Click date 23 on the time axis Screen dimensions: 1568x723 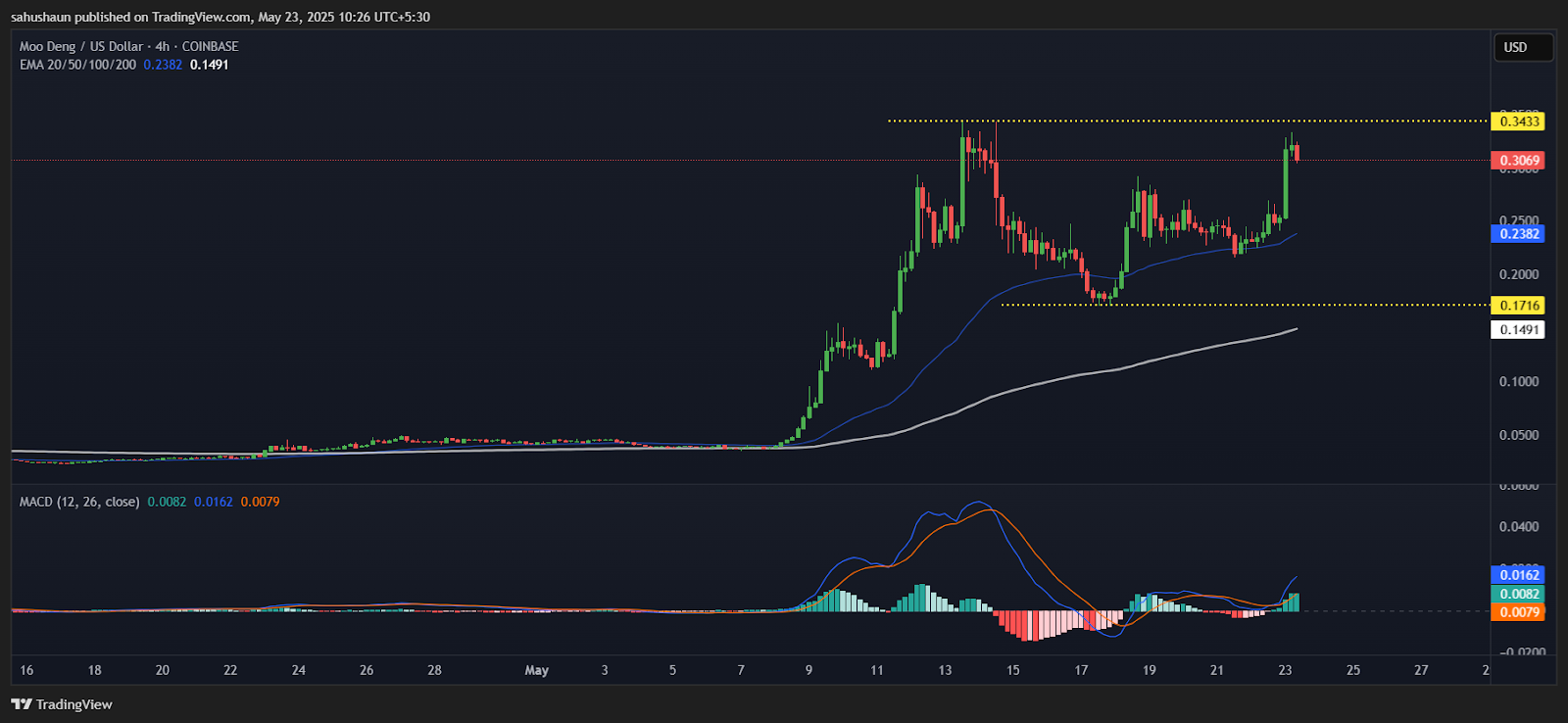tap(1285, 670)
